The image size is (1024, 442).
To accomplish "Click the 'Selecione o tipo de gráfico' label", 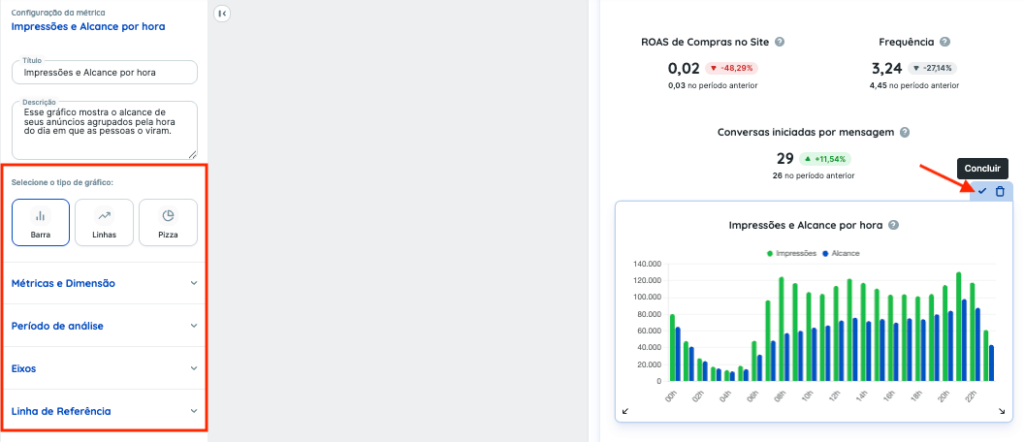I will 63,182.
